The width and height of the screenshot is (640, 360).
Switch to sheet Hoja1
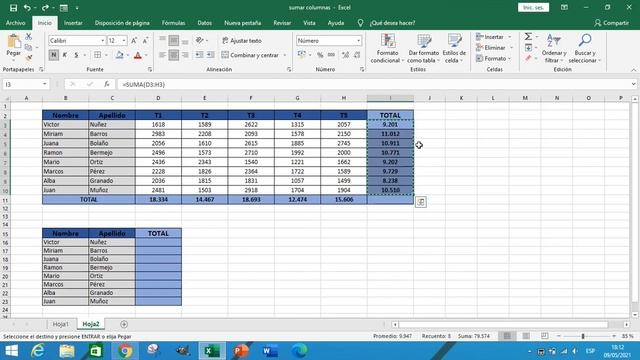click(60, 324)
